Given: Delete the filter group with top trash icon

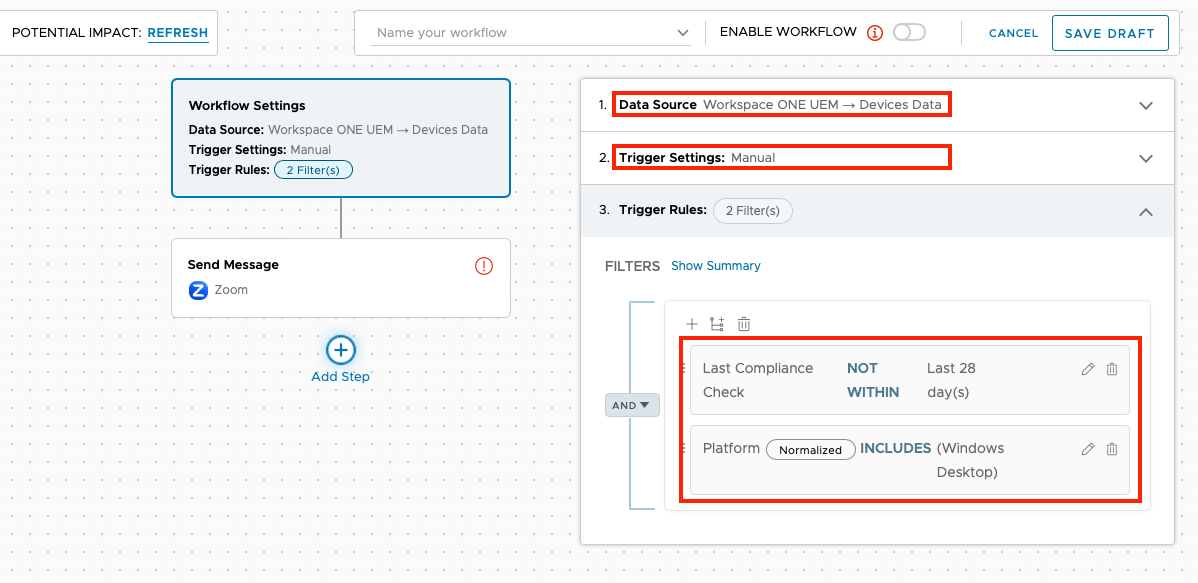Looking at the screenshot, I should [x=744, y=324].
